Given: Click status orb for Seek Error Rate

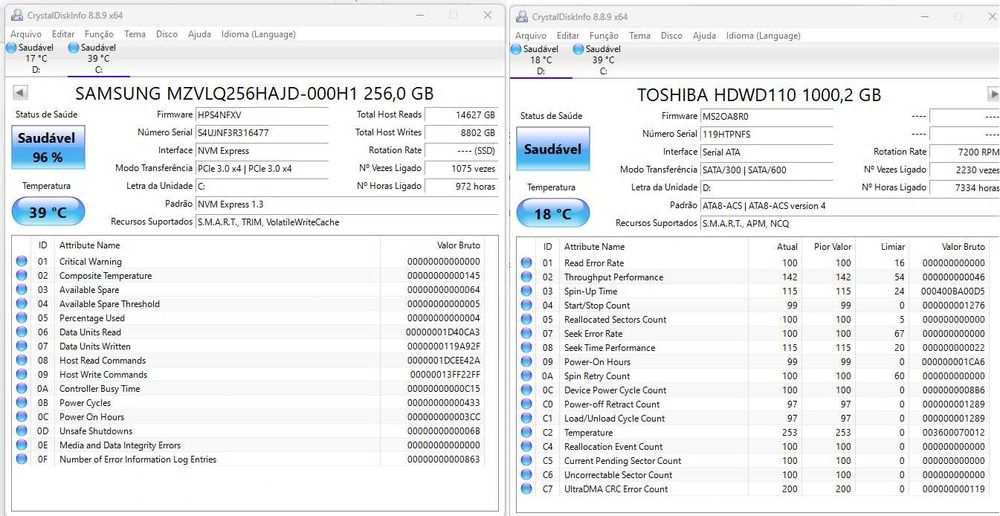Looking at the screenshot, I should click(x=526, y=334).
